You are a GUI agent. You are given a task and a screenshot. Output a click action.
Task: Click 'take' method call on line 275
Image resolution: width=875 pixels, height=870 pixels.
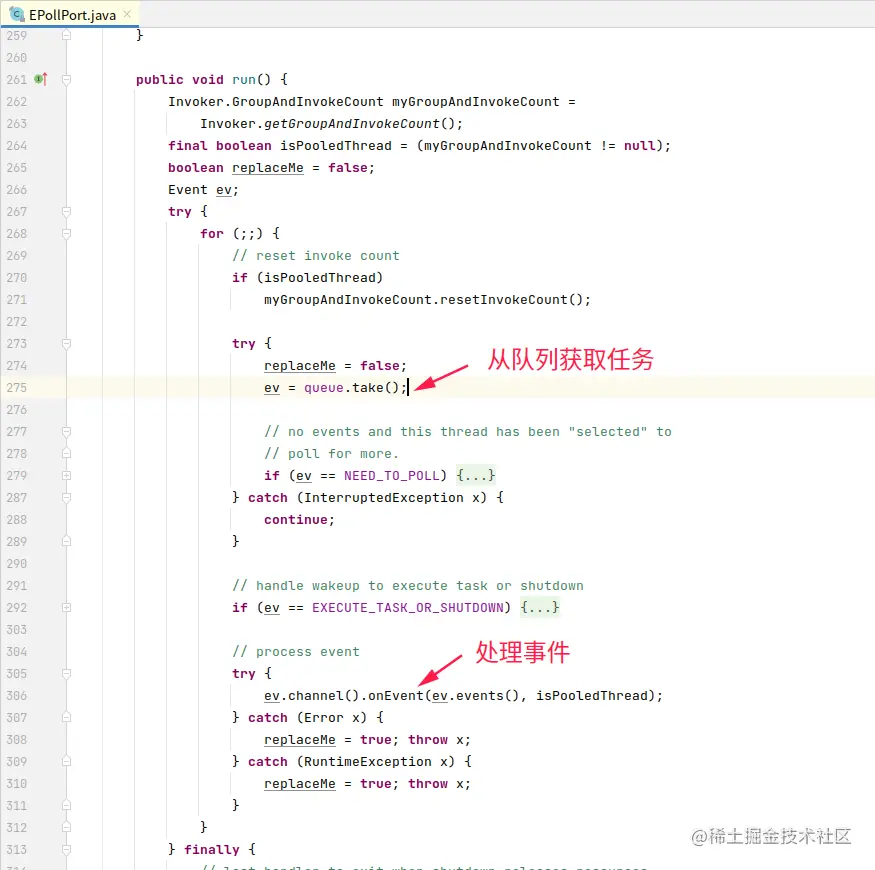368,387
